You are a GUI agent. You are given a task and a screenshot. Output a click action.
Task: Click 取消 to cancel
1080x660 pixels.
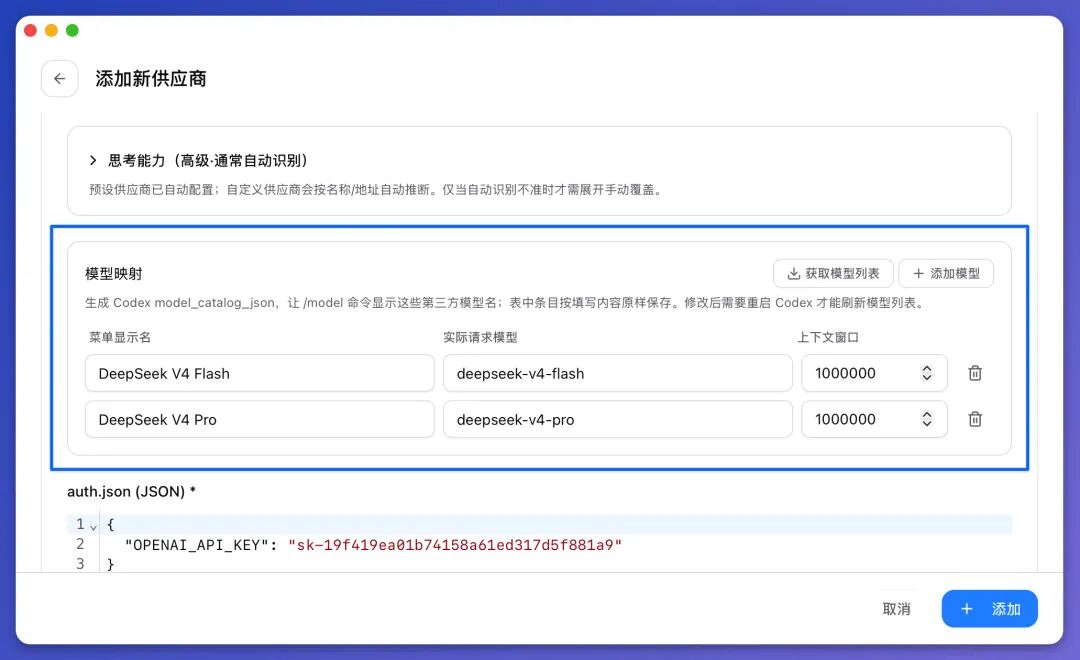[896, 609]
